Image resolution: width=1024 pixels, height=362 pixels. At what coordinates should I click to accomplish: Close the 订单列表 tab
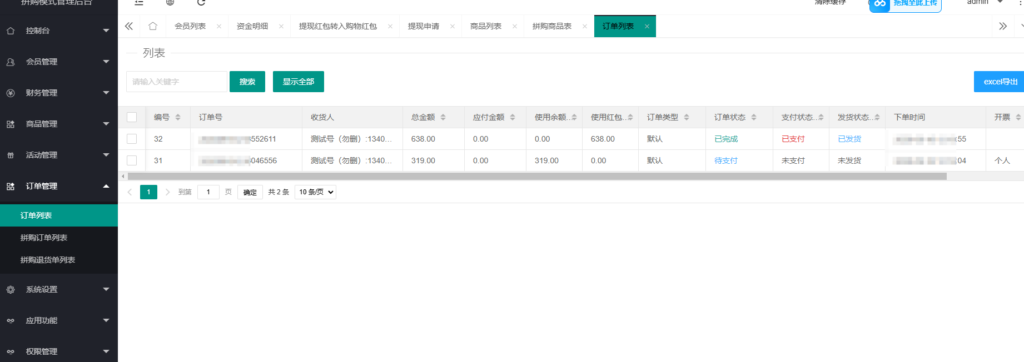(647, 27)
